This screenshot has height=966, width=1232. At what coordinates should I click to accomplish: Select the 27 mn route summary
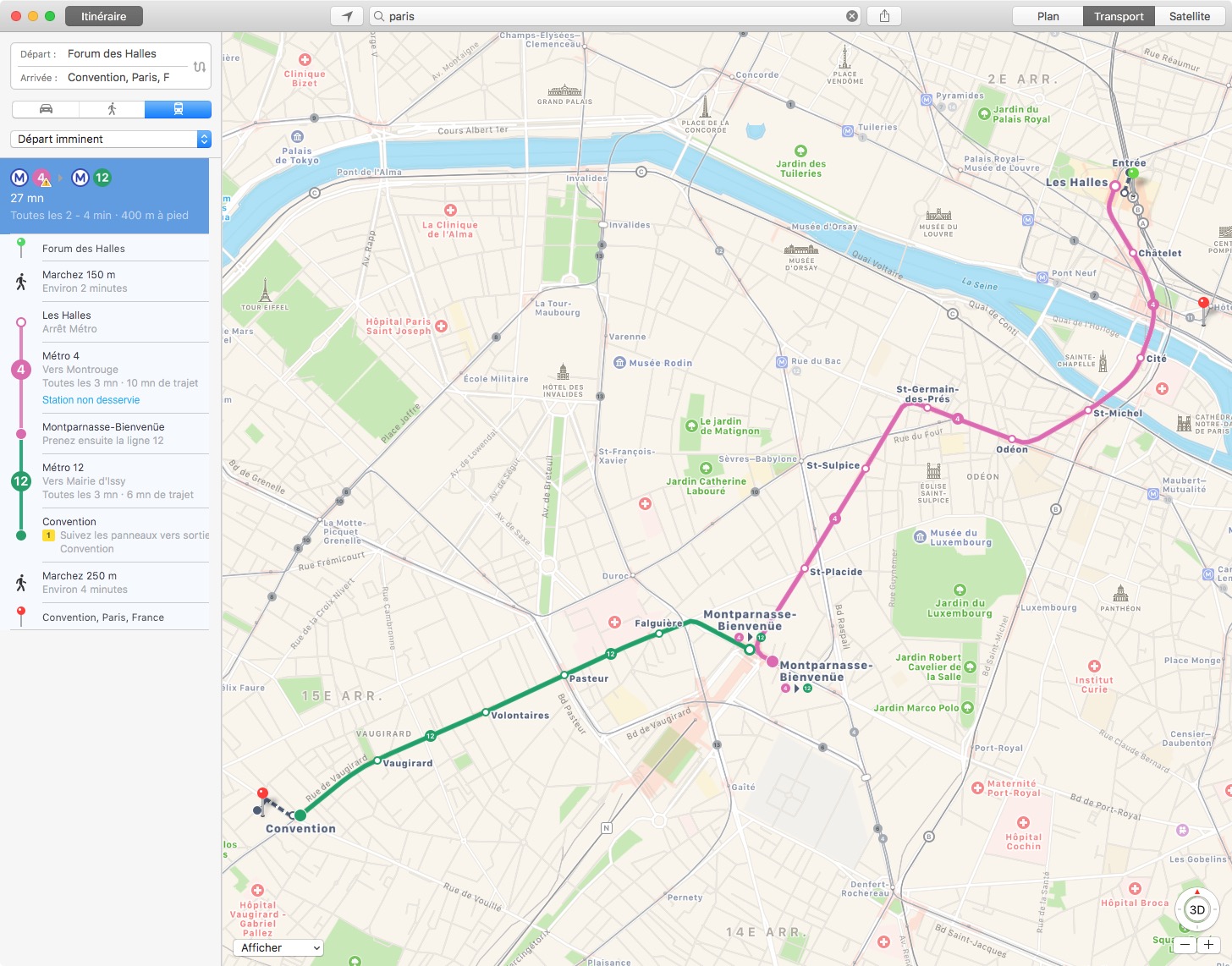[x=104, y=196]
